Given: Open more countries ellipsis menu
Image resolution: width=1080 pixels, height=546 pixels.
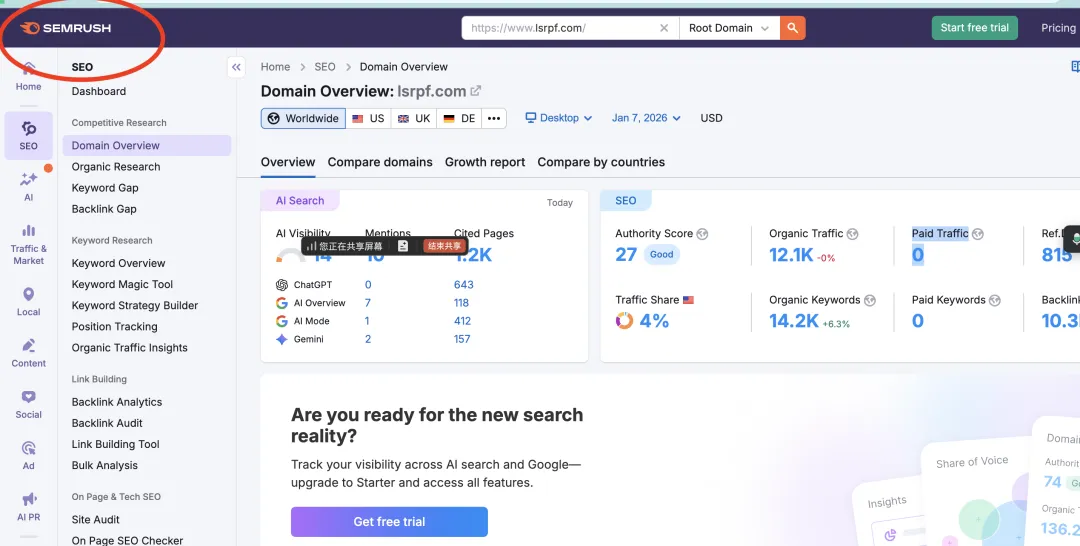Looking at the screenshot, I should pos(494,118).
